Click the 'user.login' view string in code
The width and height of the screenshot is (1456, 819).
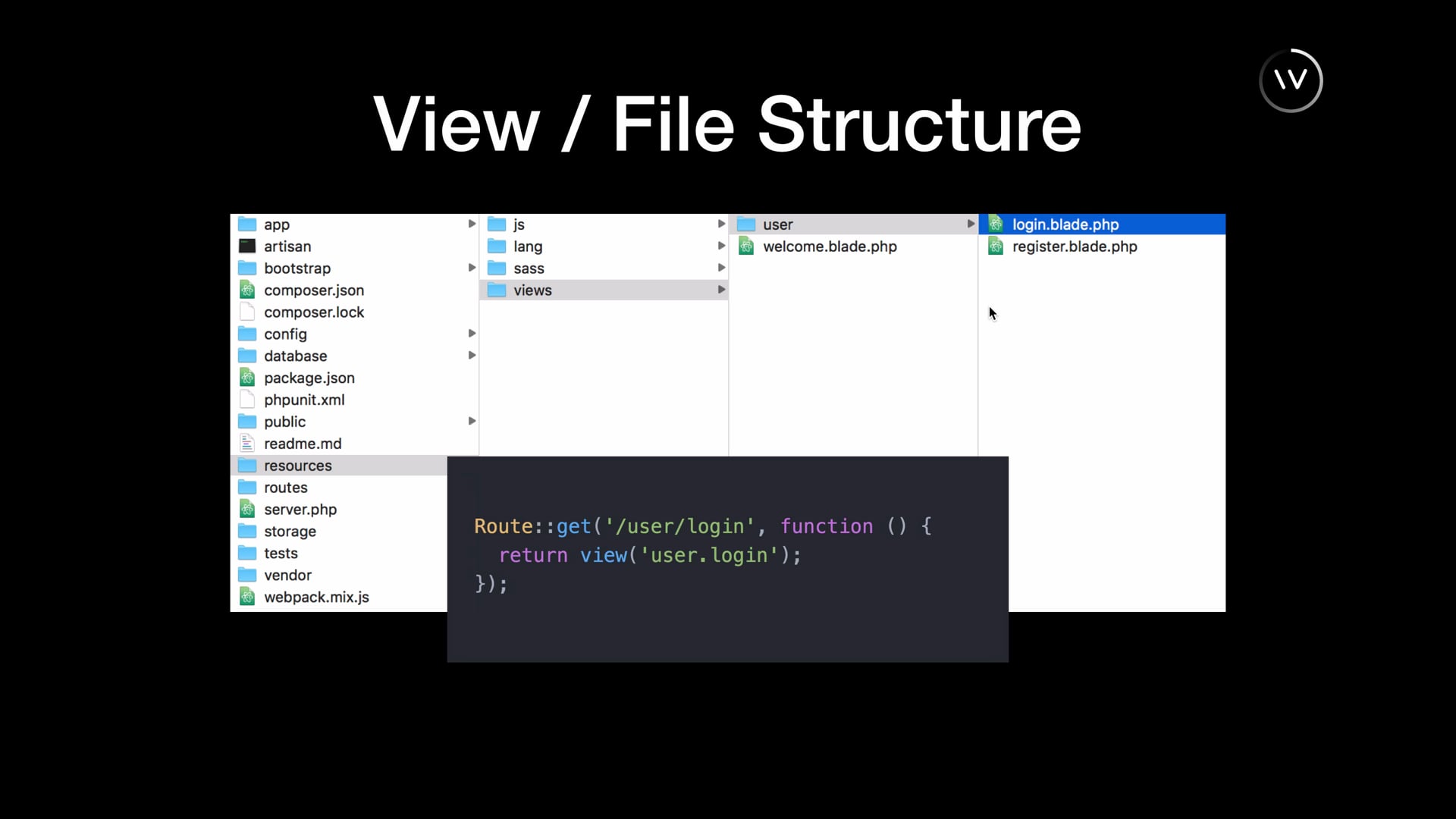[709, 555]
